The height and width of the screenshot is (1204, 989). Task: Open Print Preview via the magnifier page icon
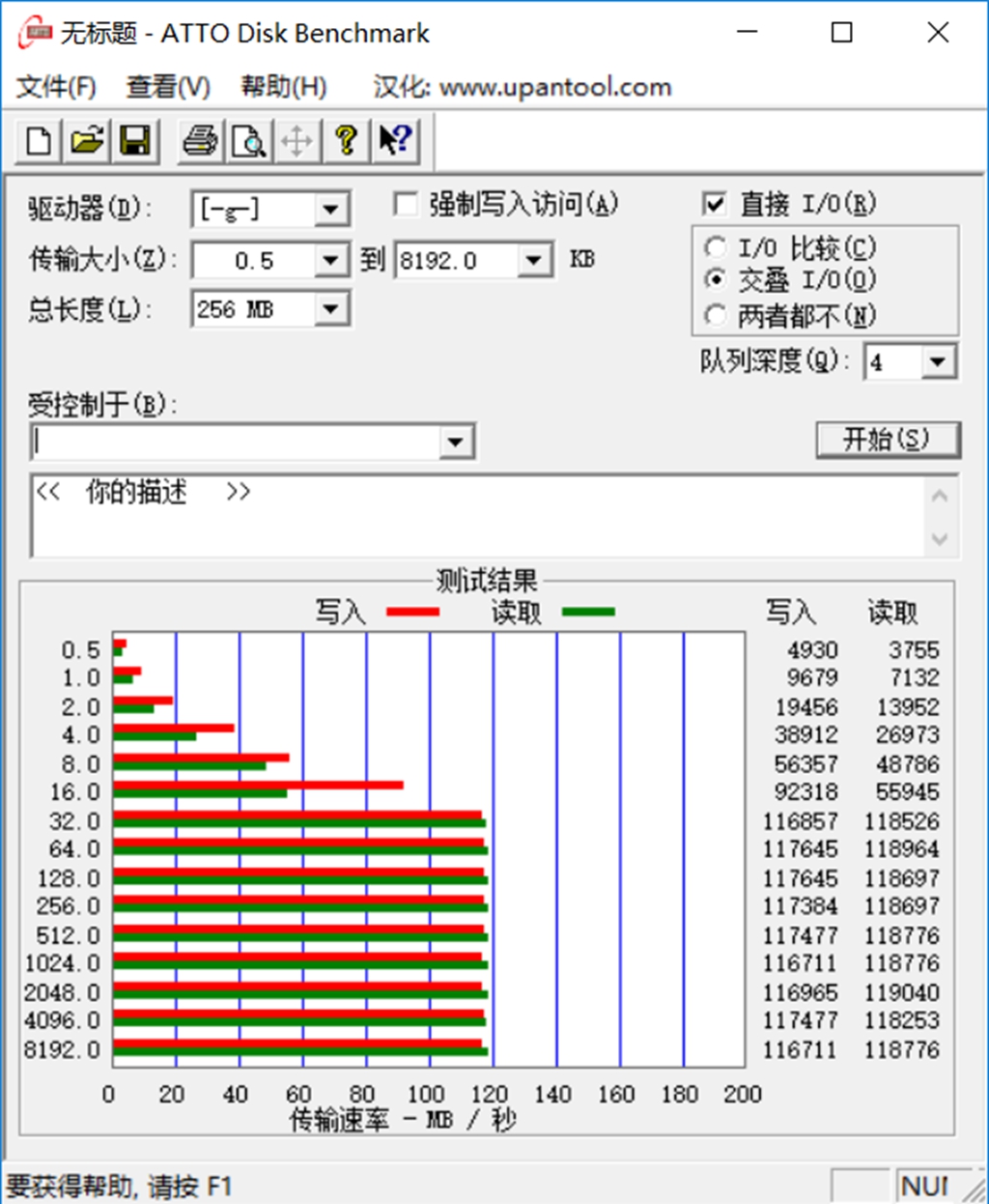[x=248, y=140]
